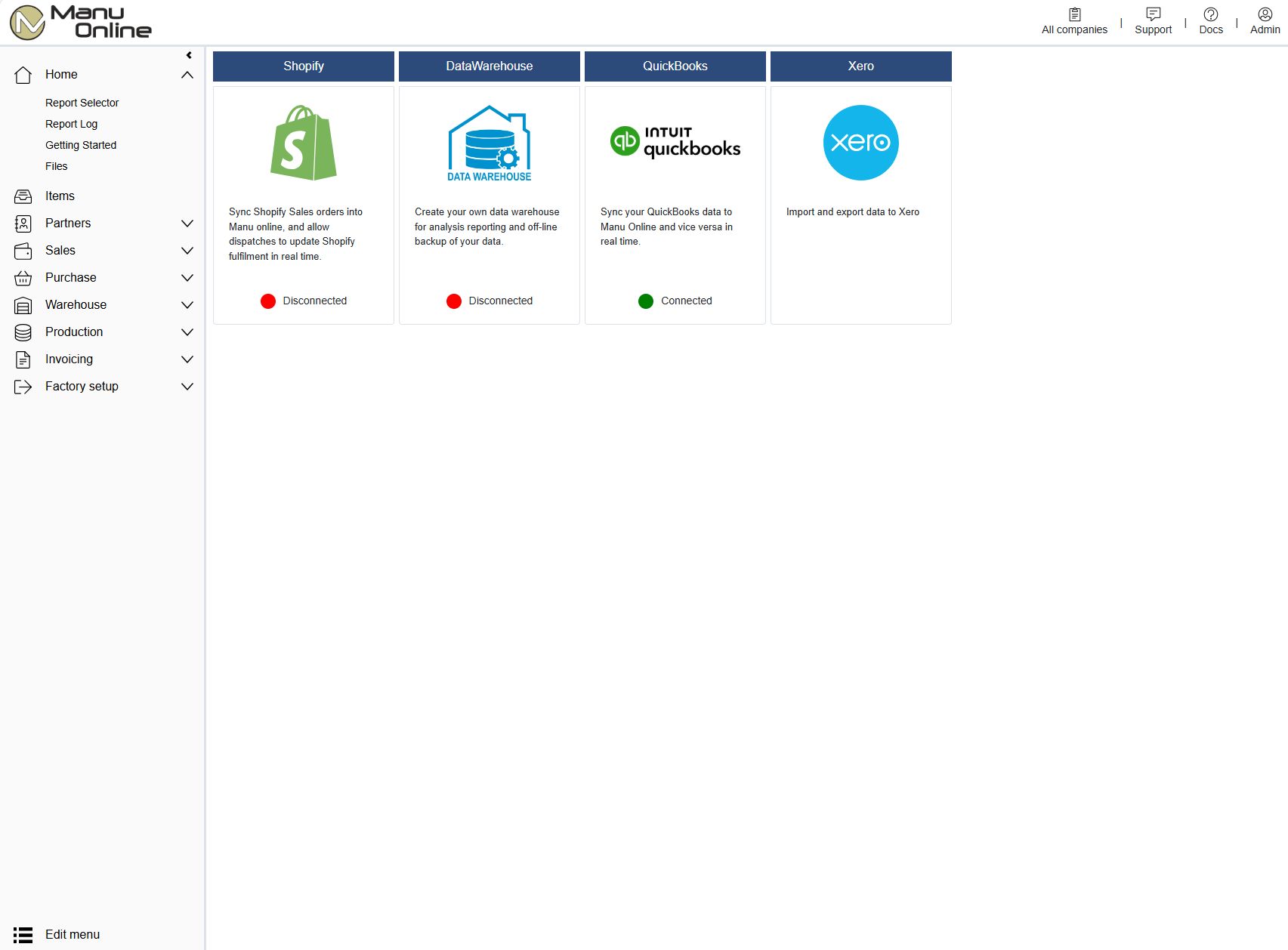1288x950 pixels.
Task: Click the Purchase basket icon
Action: pos(23,278)
